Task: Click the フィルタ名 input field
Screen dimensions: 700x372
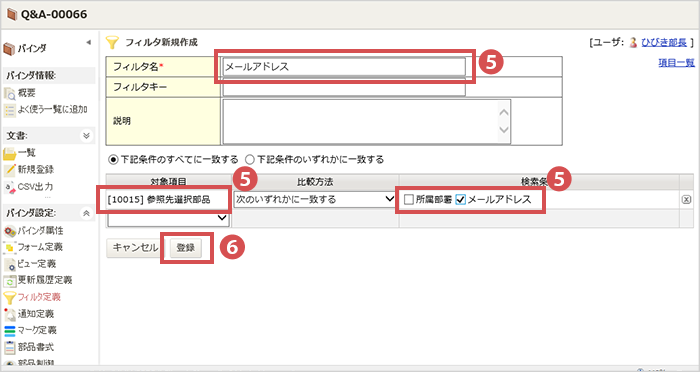Action: click(x=344, y=67)
